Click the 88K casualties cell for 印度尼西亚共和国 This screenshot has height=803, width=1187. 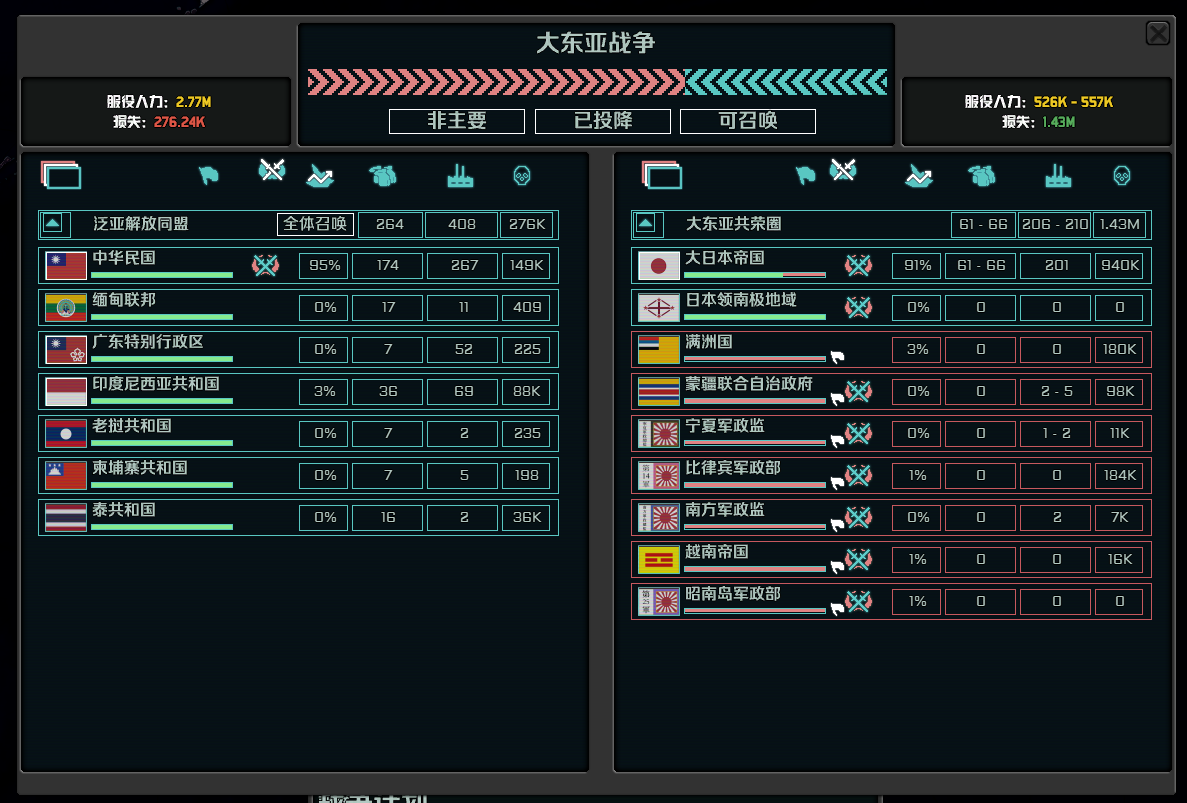click(526, 391)
